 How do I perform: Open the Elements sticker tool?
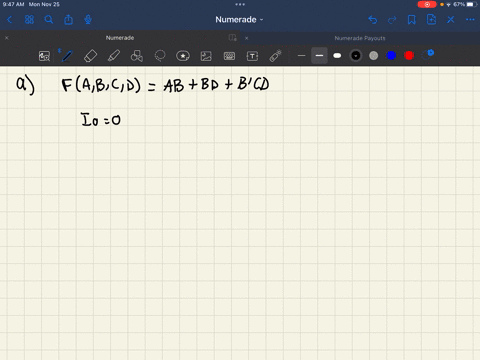(x=183, y=56)
